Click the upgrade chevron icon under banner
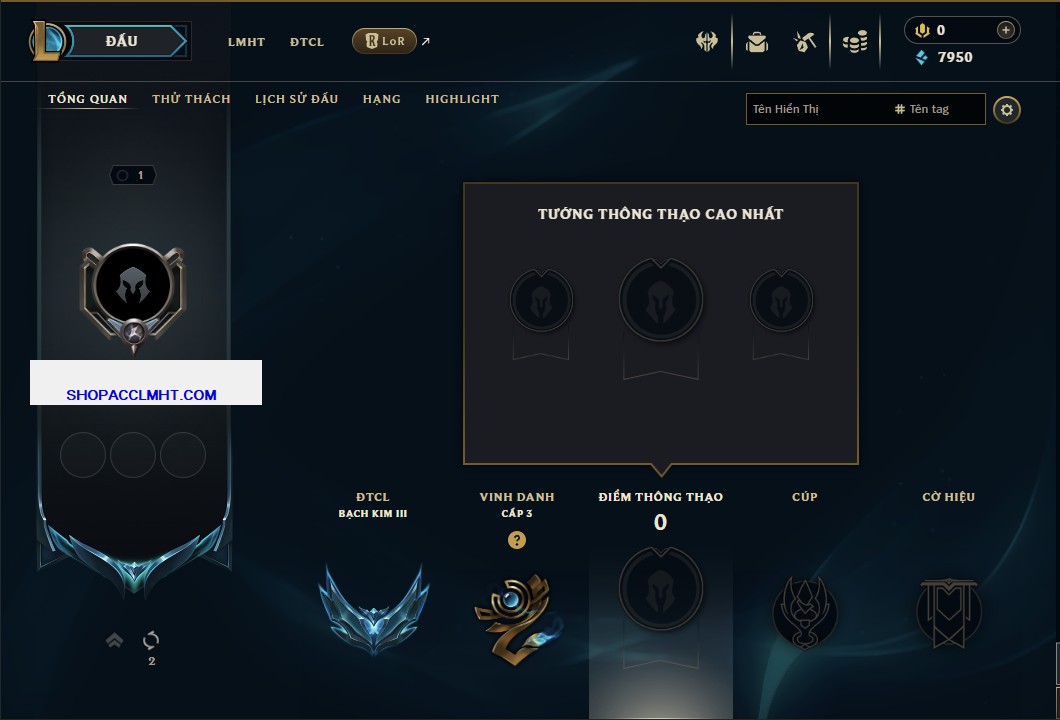This screenshot has width=1060, height=720. pyautogui.click(x=114, y=640)
